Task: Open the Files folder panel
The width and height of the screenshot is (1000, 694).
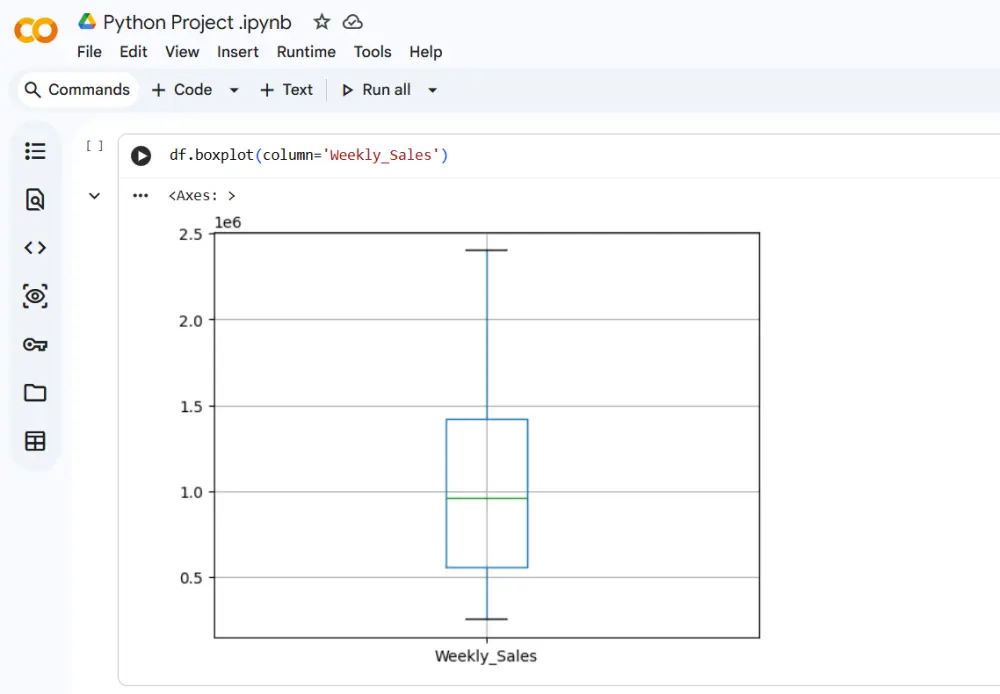Action: pos(35,393)
